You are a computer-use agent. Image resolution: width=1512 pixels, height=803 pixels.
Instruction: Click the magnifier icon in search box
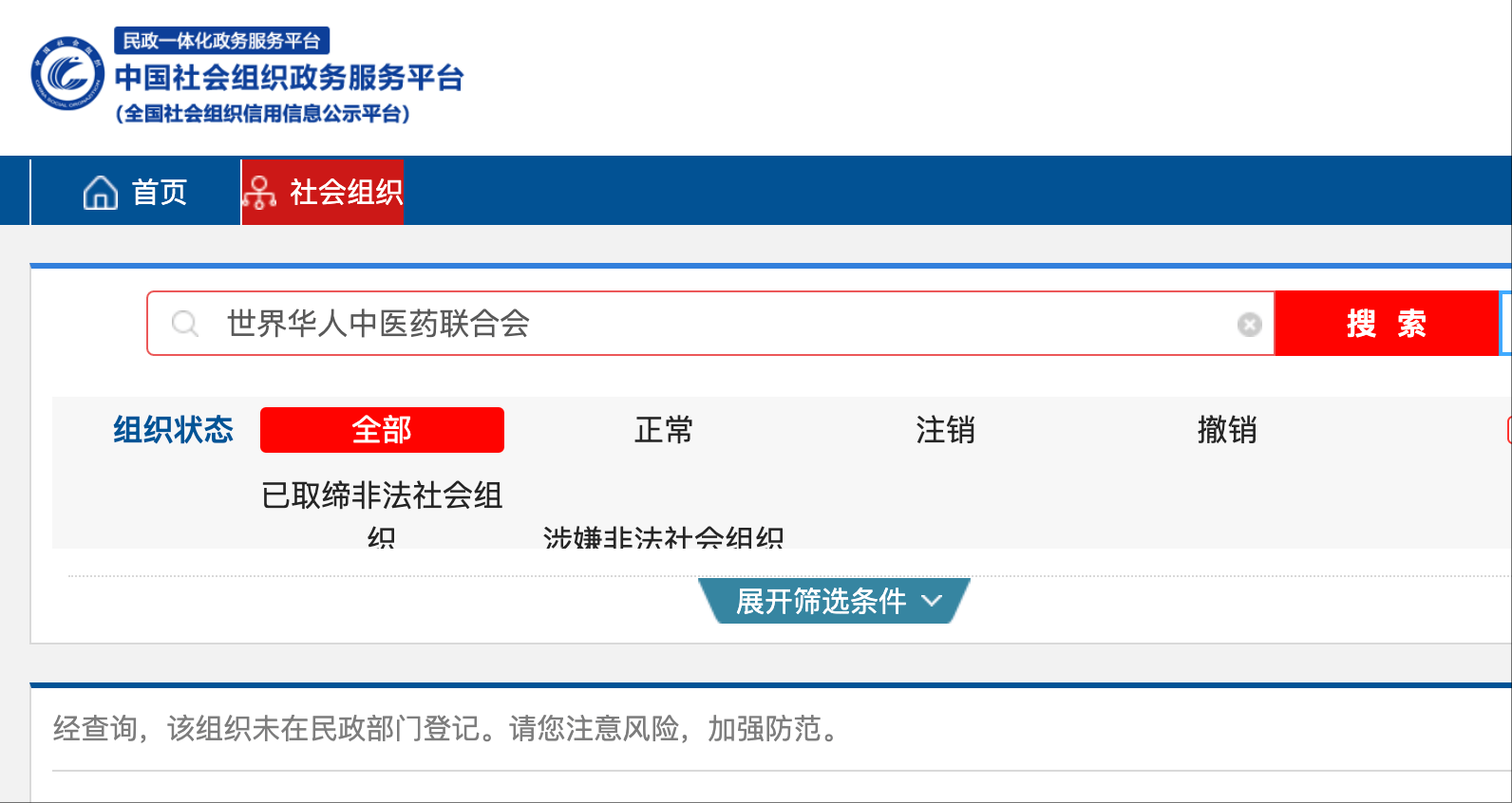[x=185, y=324]
